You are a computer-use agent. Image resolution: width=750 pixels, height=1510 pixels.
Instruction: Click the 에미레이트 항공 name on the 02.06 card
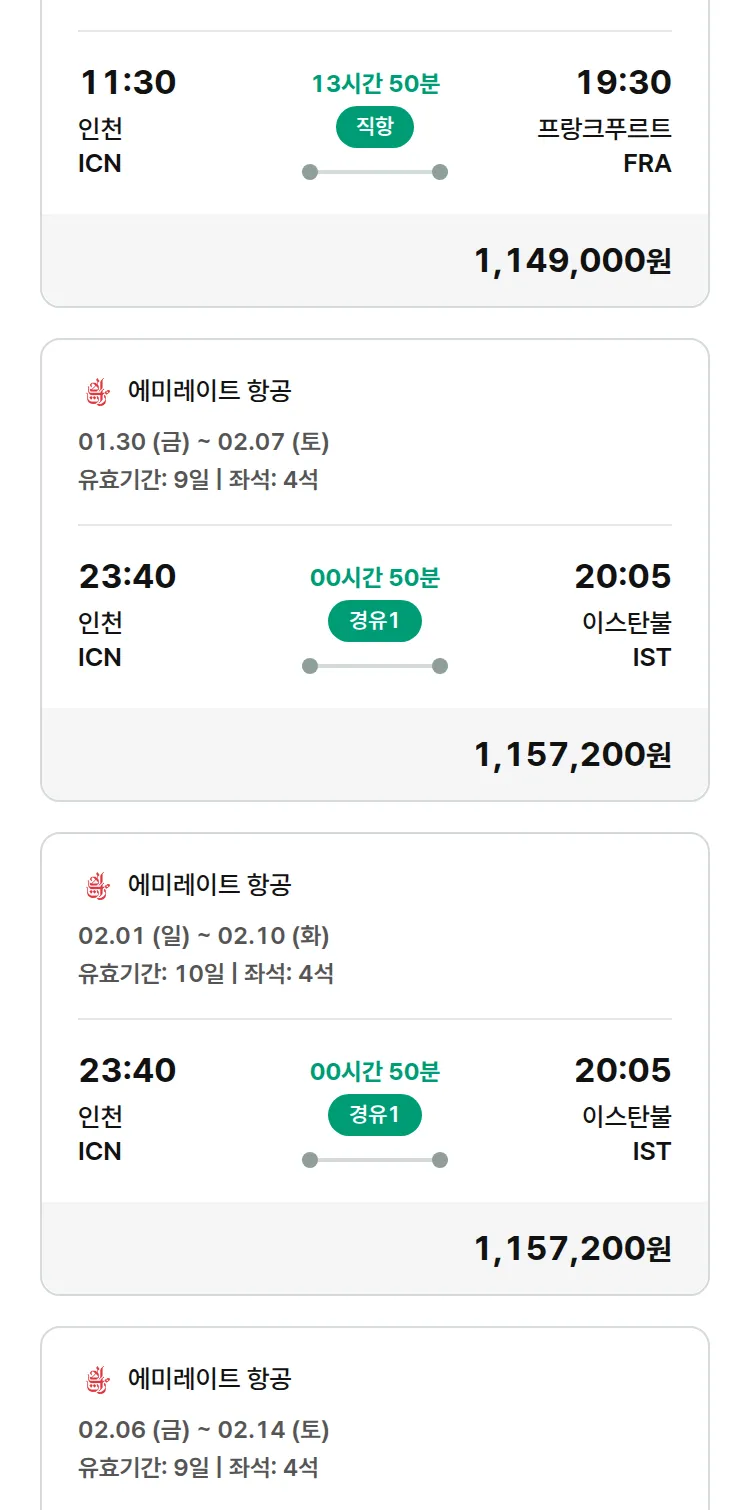210,1379
